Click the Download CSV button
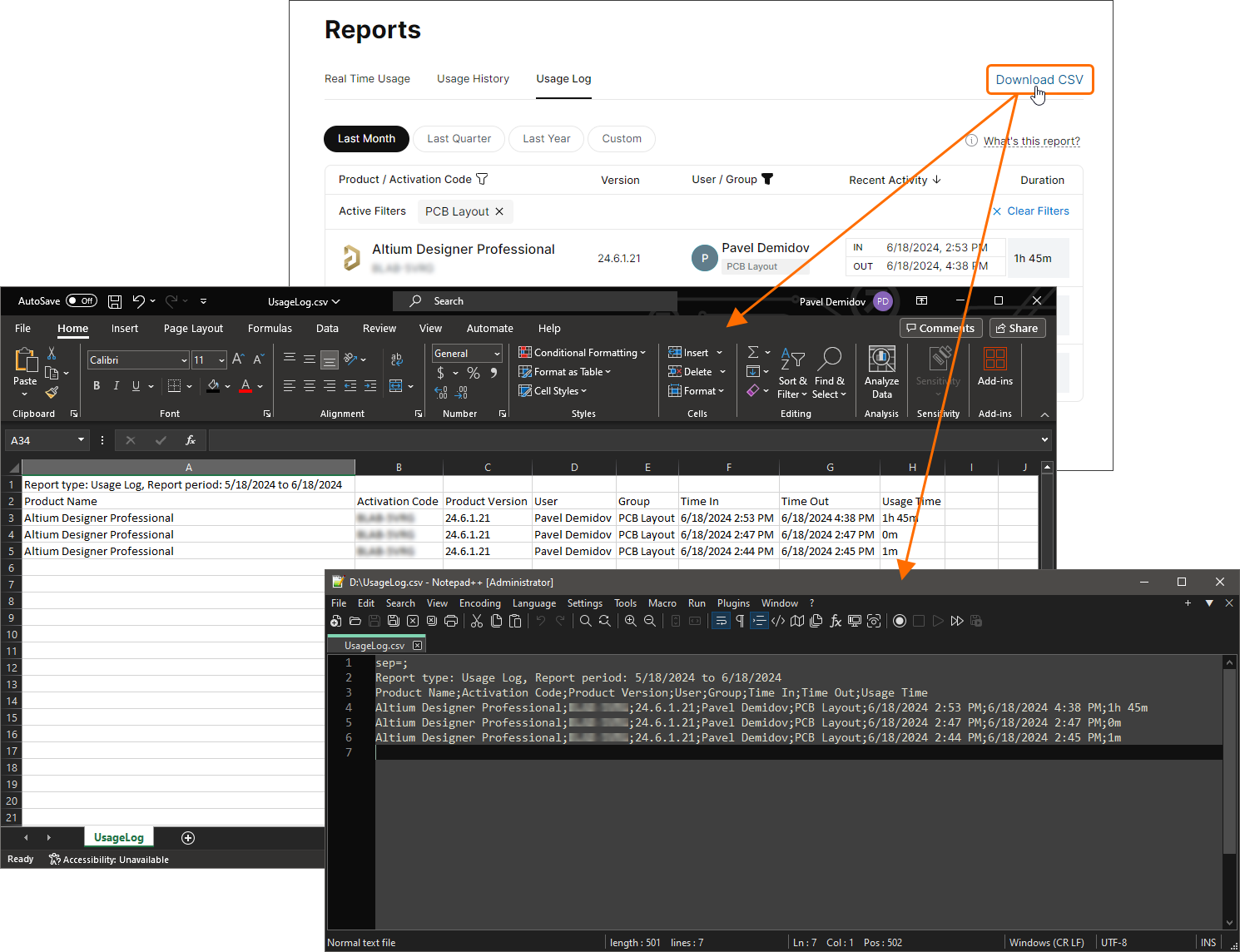Viewport: 1240px width, 952px height. pos(1039,79)
